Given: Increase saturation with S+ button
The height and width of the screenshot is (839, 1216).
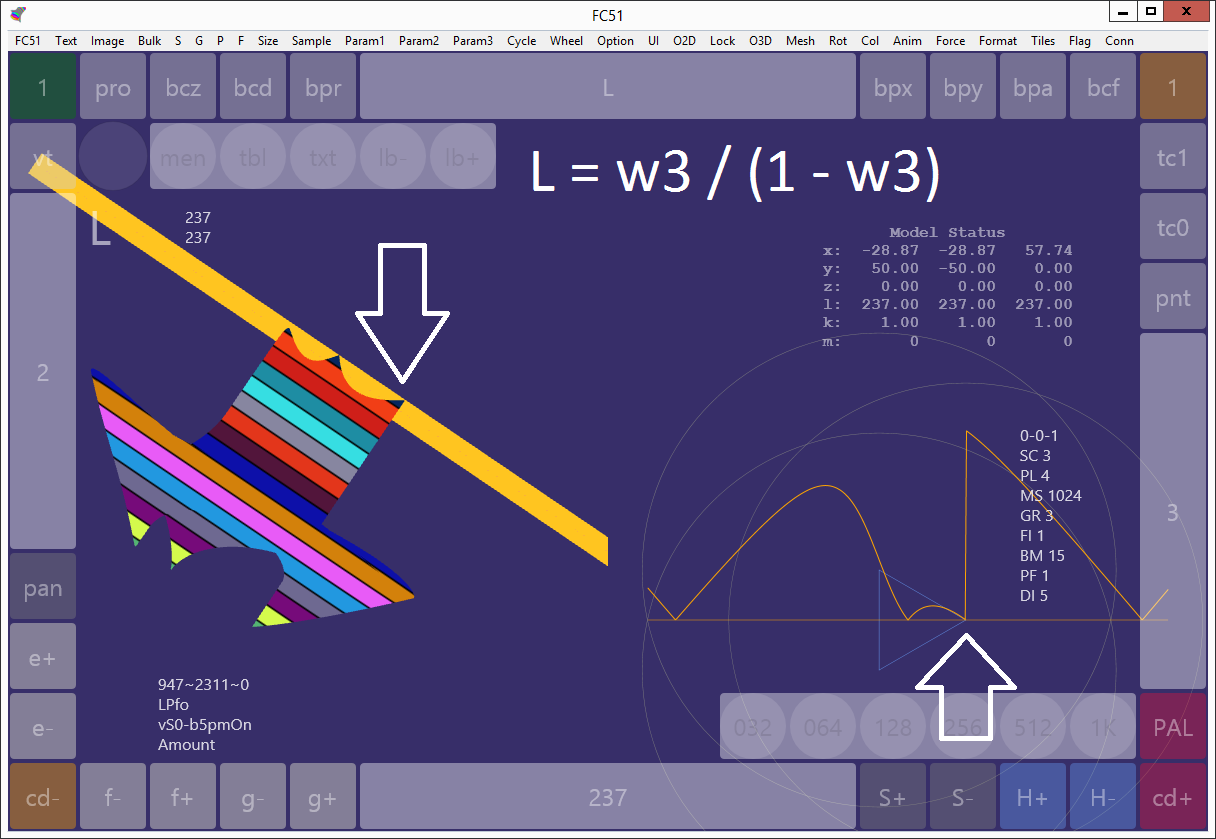Looking at the screenshot, I should click(893, 797).
